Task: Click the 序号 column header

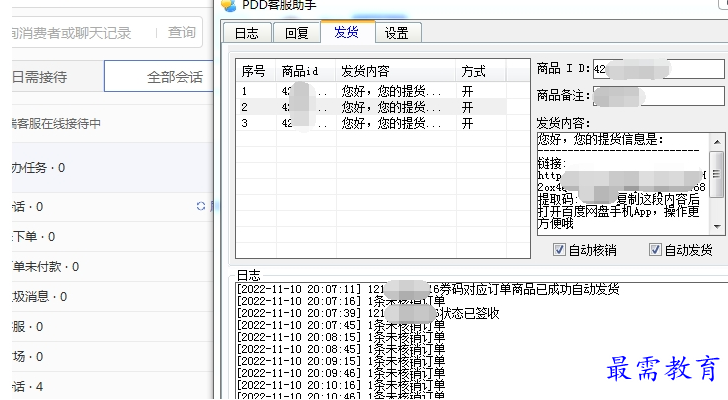Action: click(256, 71)
